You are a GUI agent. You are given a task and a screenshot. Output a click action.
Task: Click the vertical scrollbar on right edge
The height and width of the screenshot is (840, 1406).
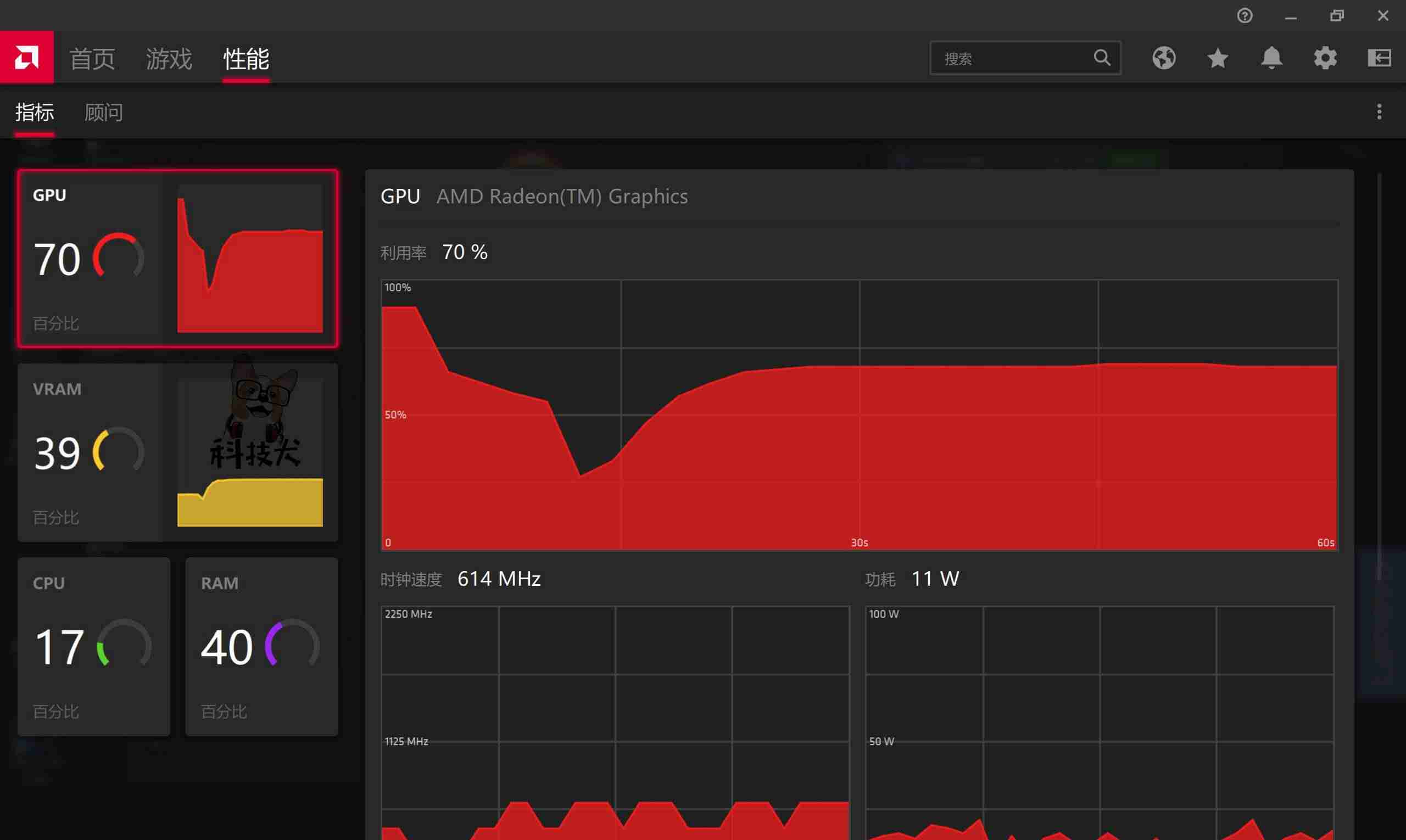[x=1379, y=377]
